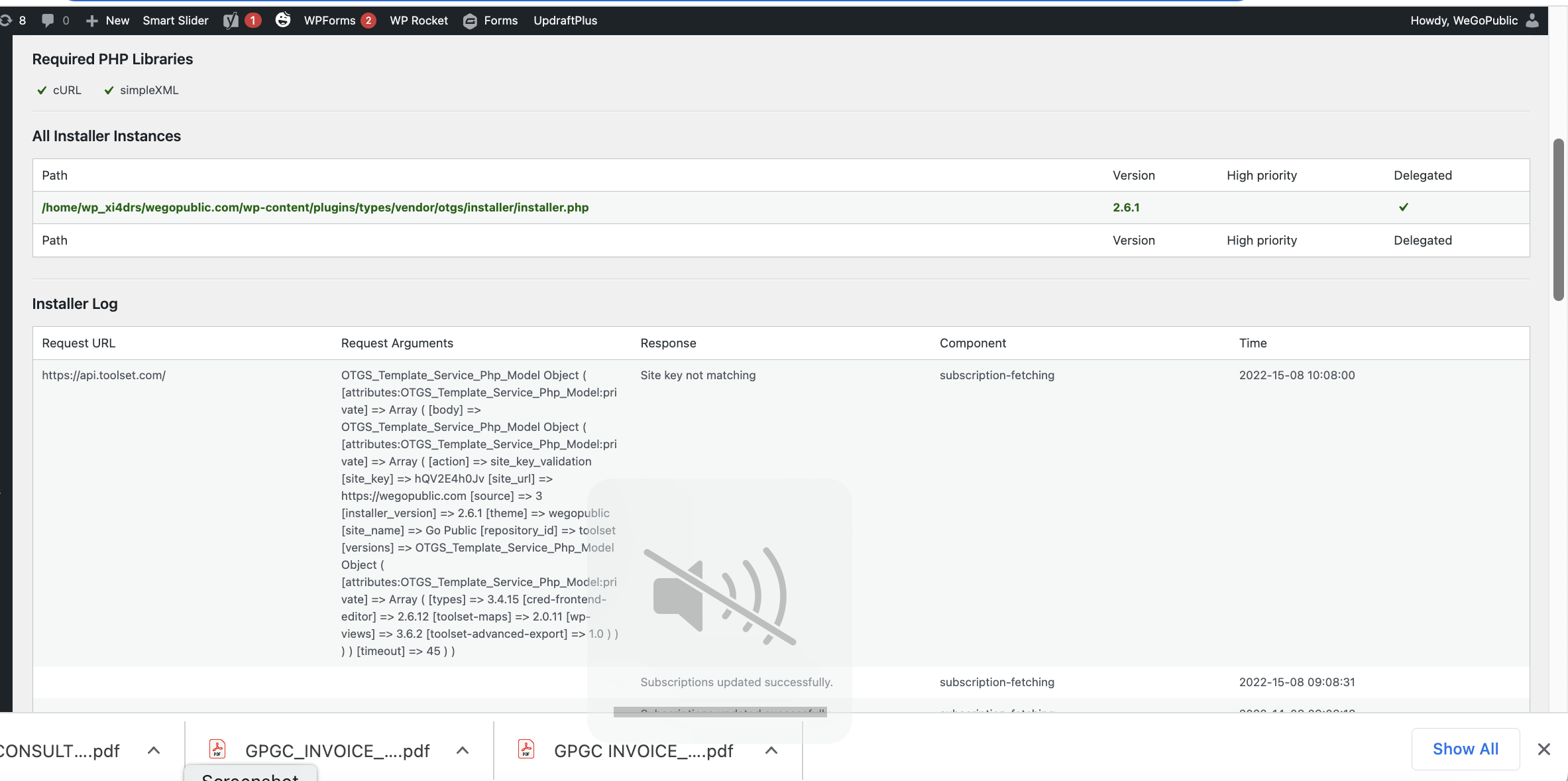
Task: Click the GPGC_INVOICE pdf file icon
Action: coord(217,749)
